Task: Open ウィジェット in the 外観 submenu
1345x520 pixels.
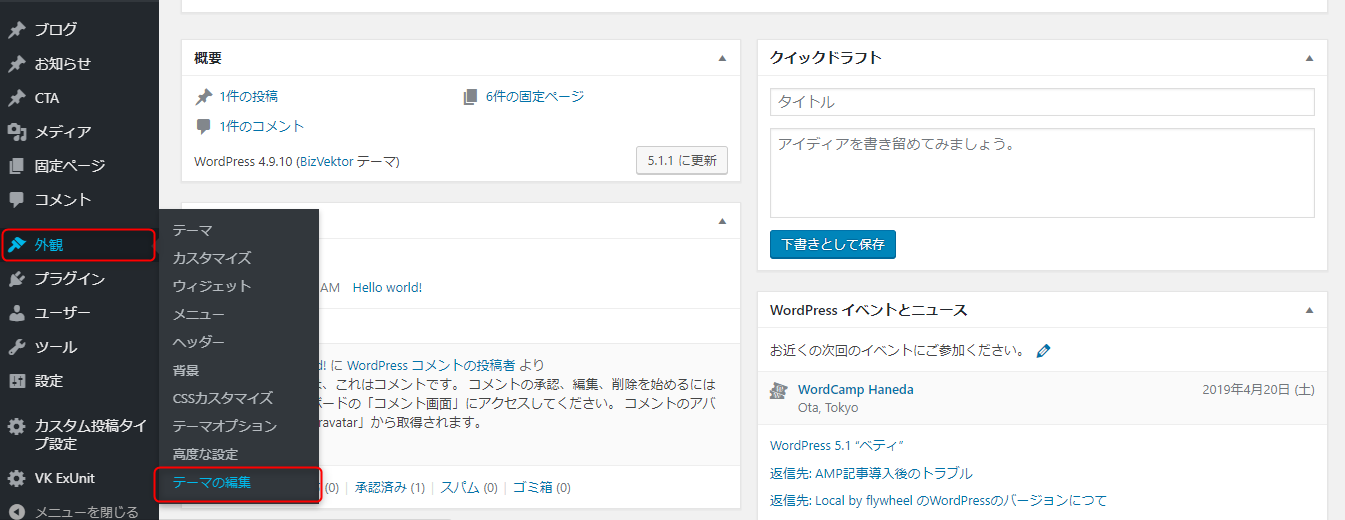Action: 212,286
